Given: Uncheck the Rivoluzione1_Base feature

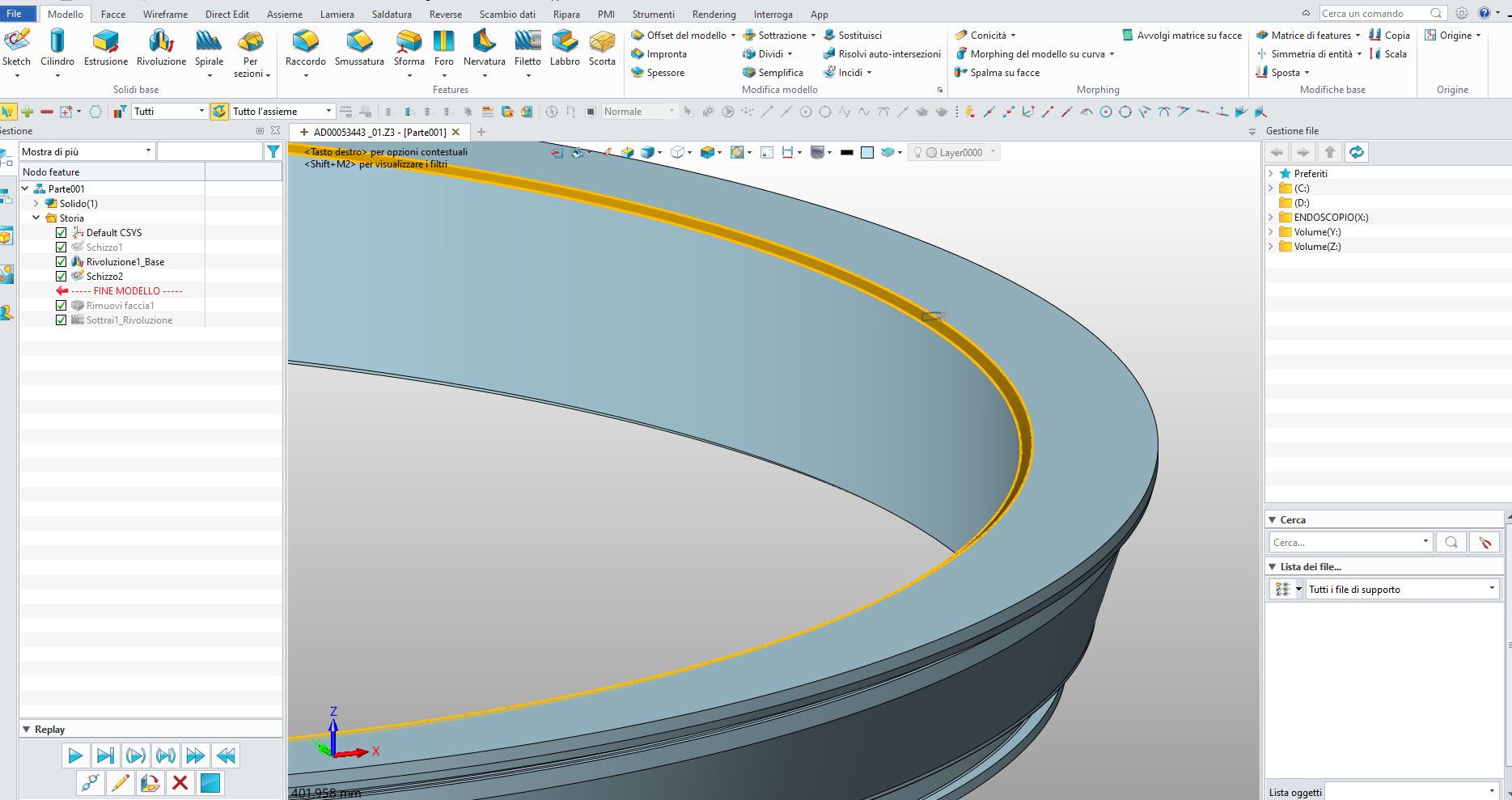Looking at the screenshot, I should tap(61, 262).
